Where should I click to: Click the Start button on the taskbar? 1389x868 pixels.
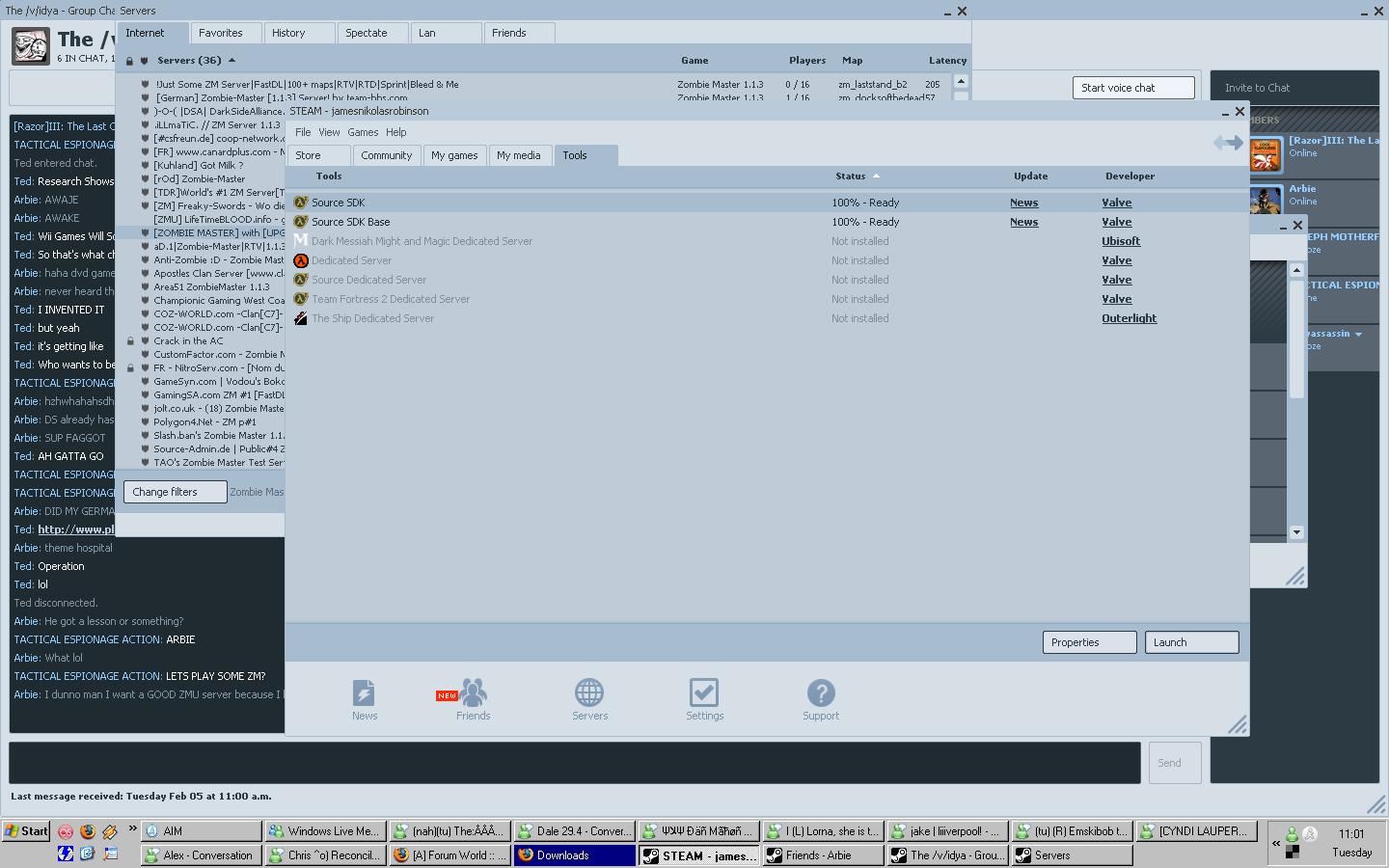point(26,831)
